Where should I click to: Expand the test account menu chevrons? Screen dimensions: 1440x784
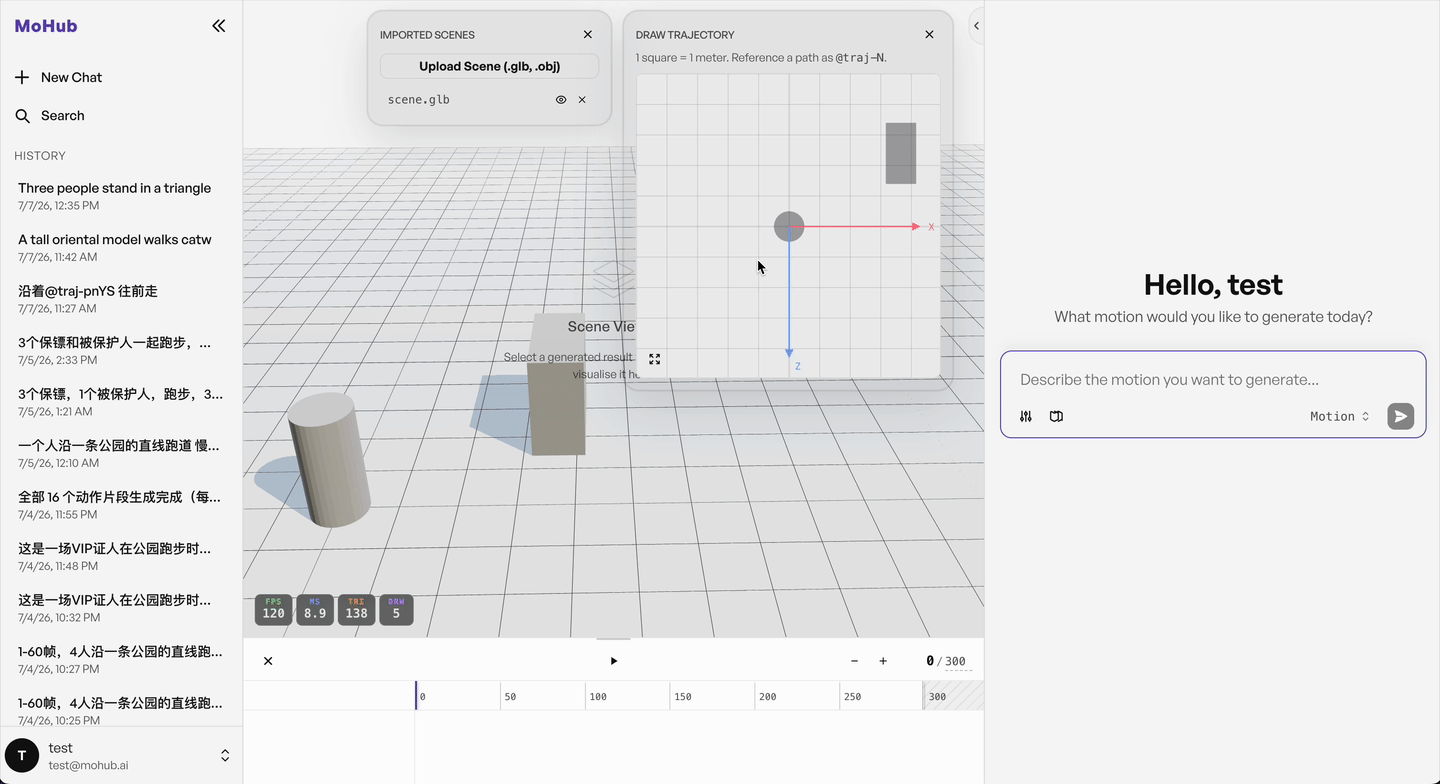(225, 755)
